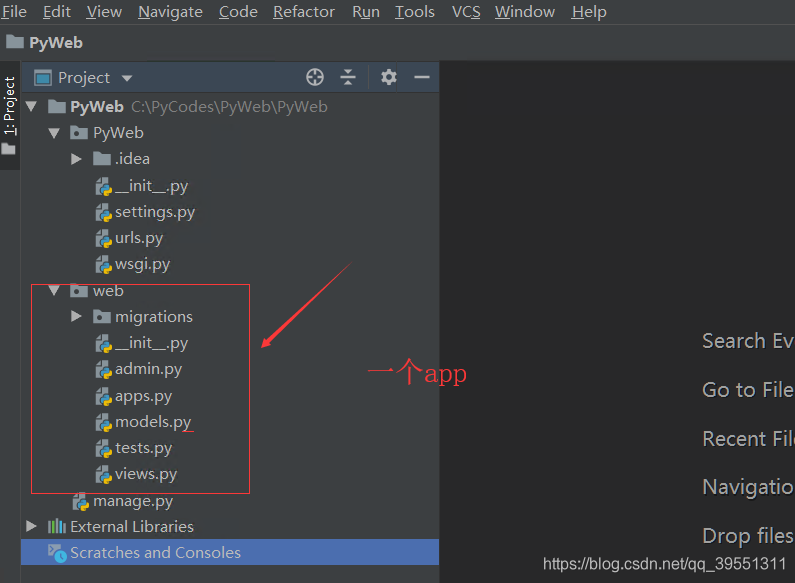Select tests.py in the tree
The height and width of the screenshot is (583, 795).
(143, 449)
